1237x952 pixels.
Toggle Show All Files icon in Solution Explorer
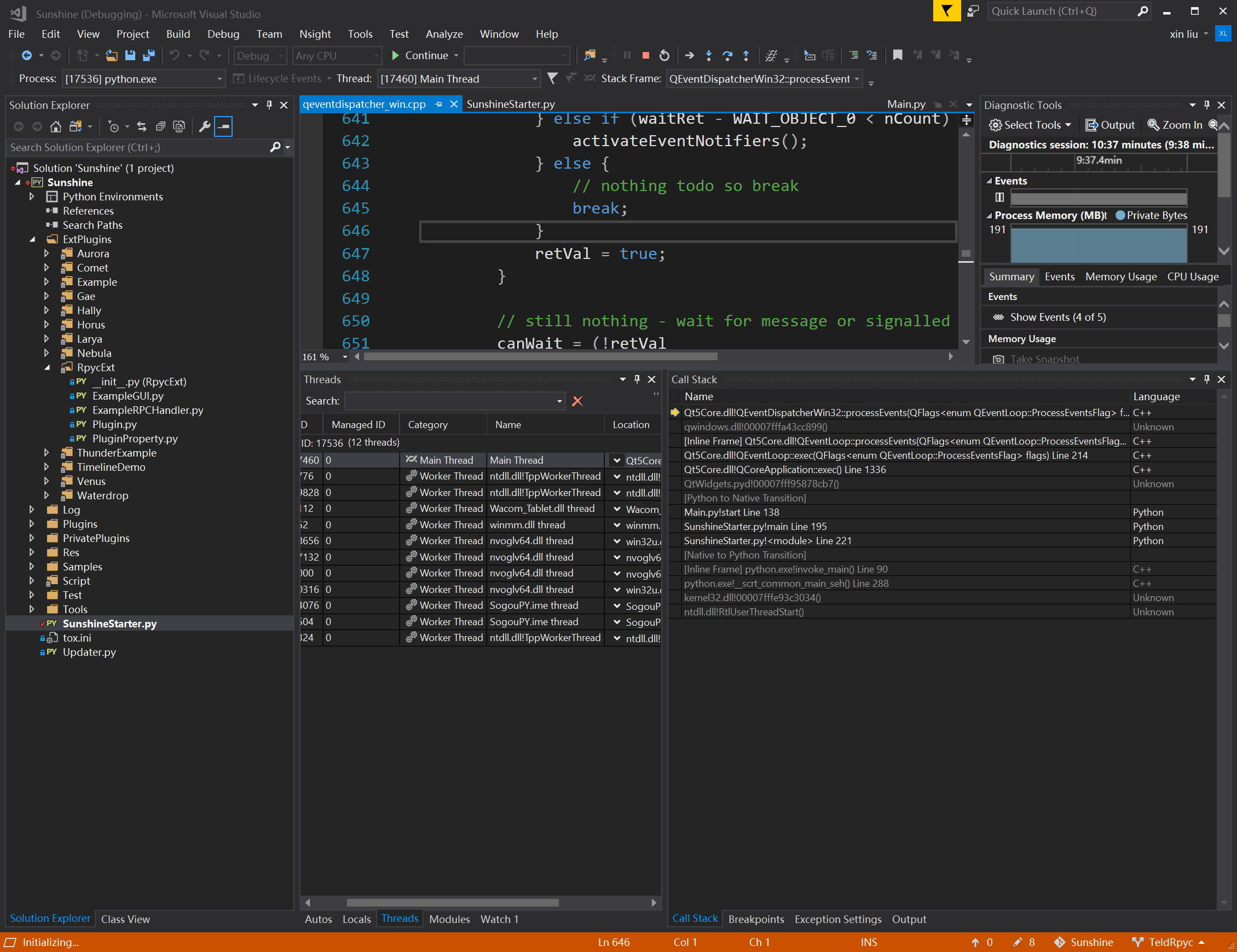tap(179, 126)
